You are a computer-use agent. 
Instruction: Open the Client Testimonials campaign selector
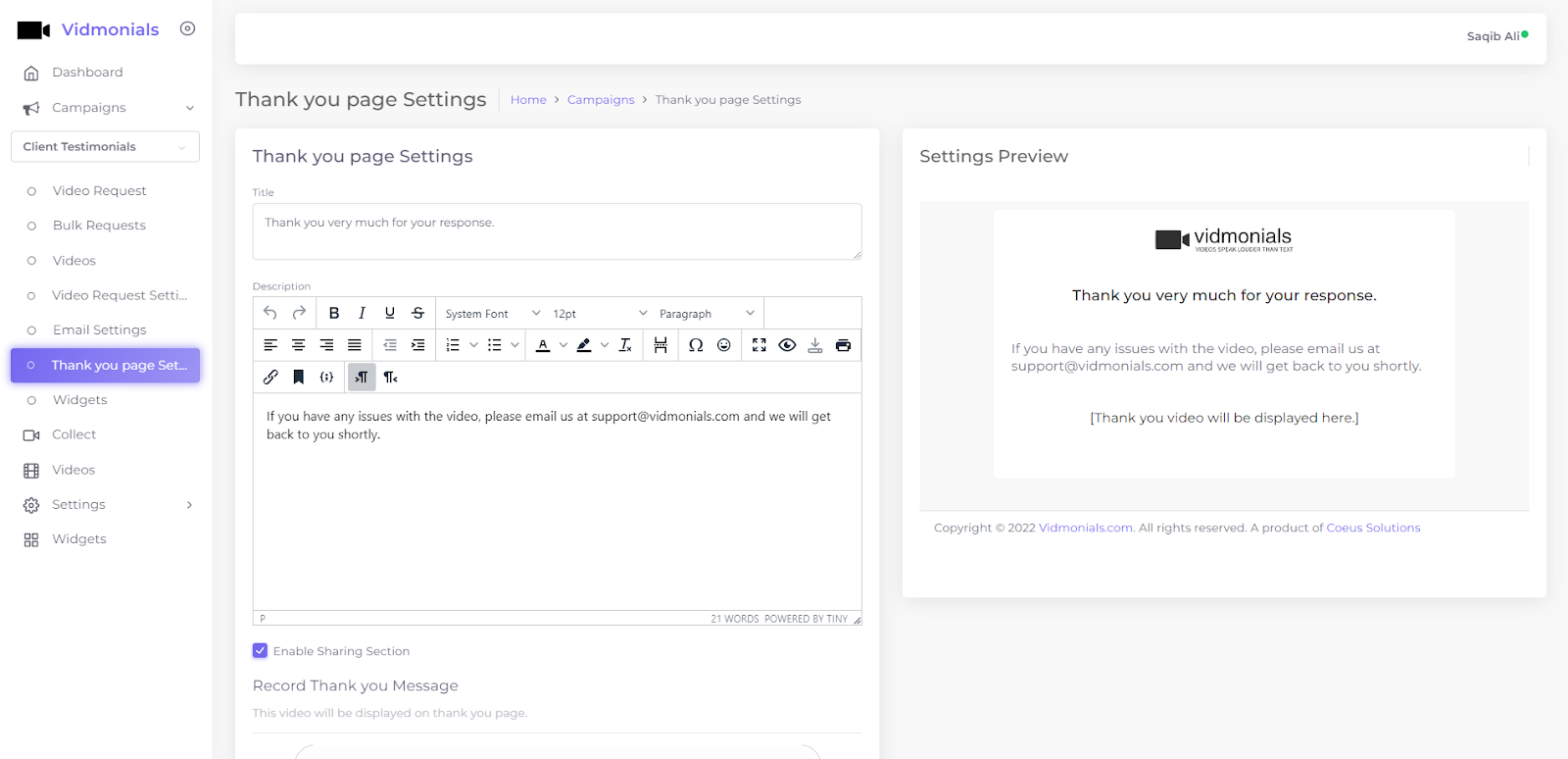coord(105,146)
